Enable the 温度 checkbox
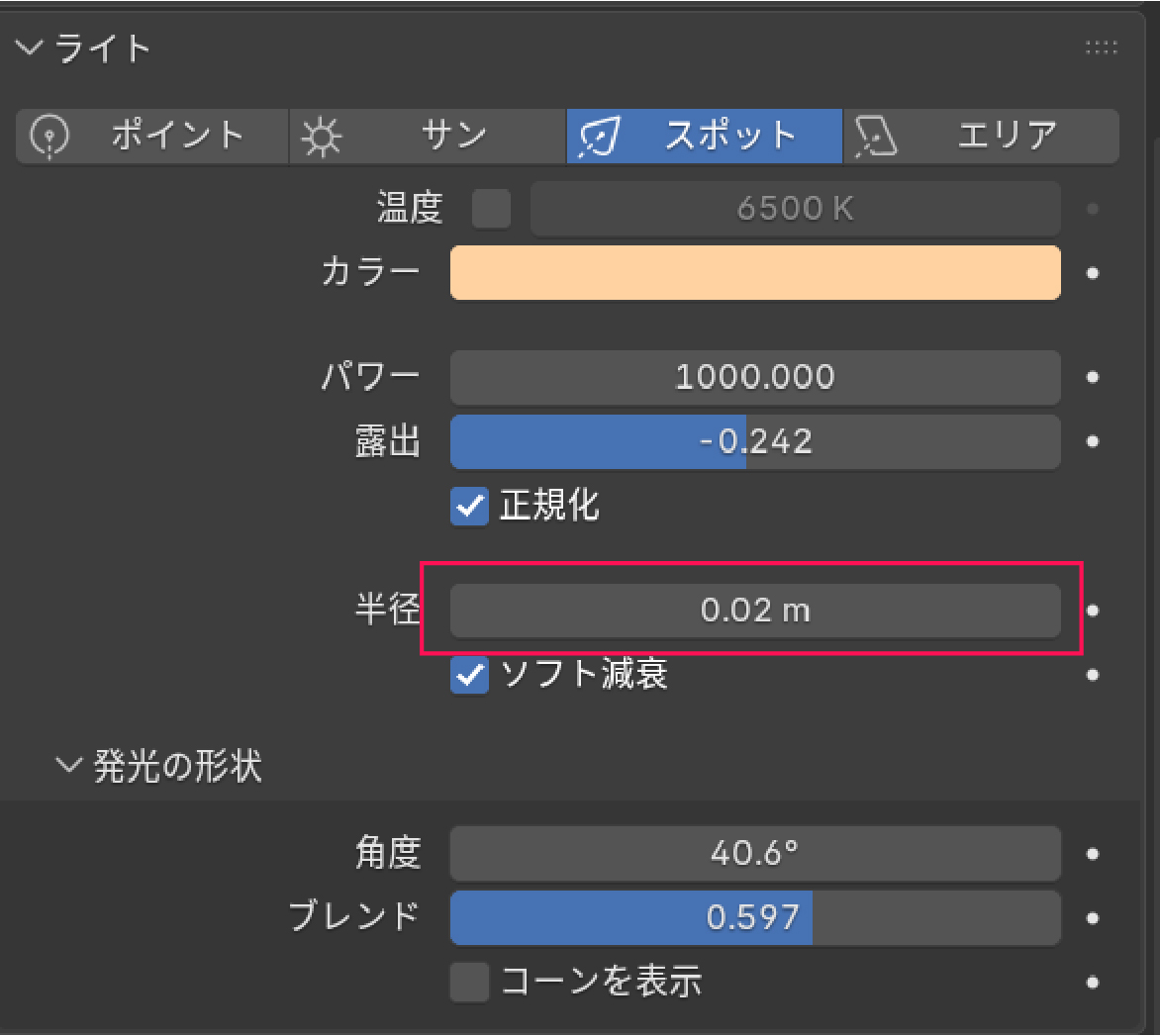This screenshot has width=1160, height=1036. [491, 209]
